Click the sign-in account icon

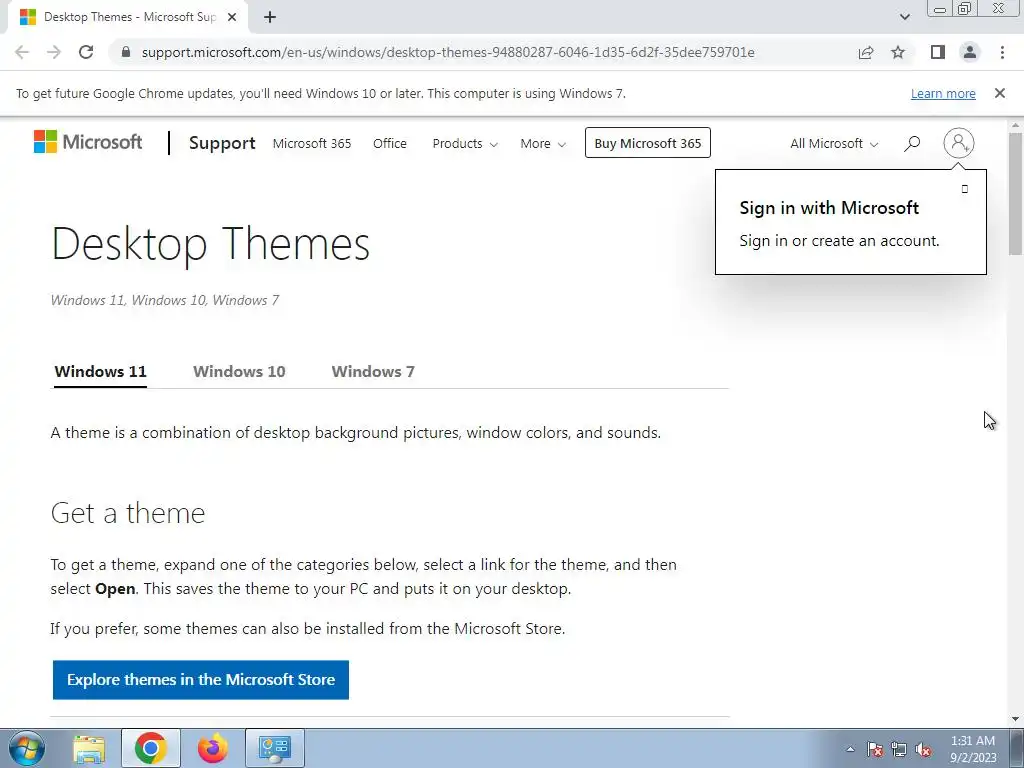click(x=958, y=142)
